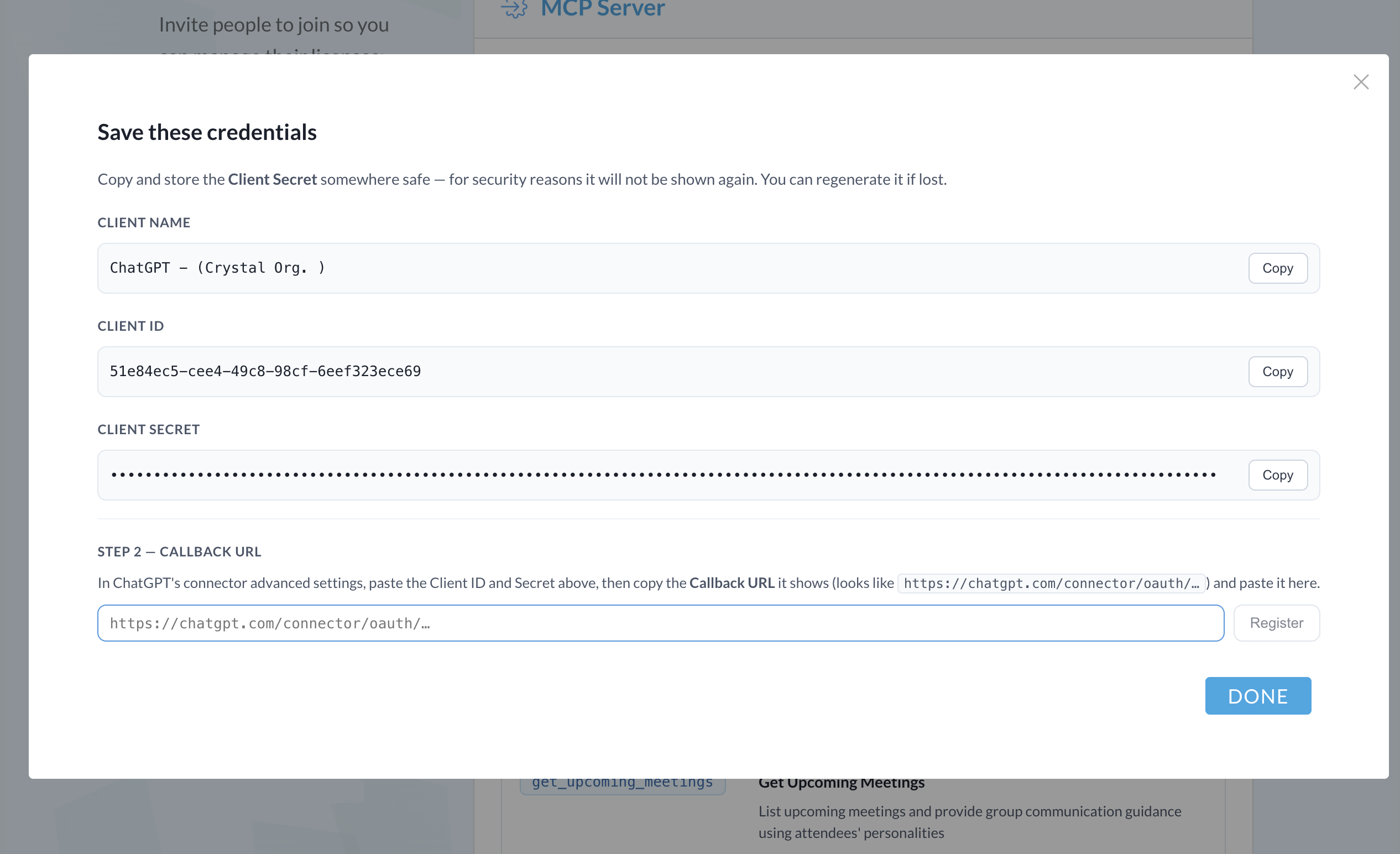Click the Save these credentials heading
1400x854 pixels.
click(x=207, y=132)
